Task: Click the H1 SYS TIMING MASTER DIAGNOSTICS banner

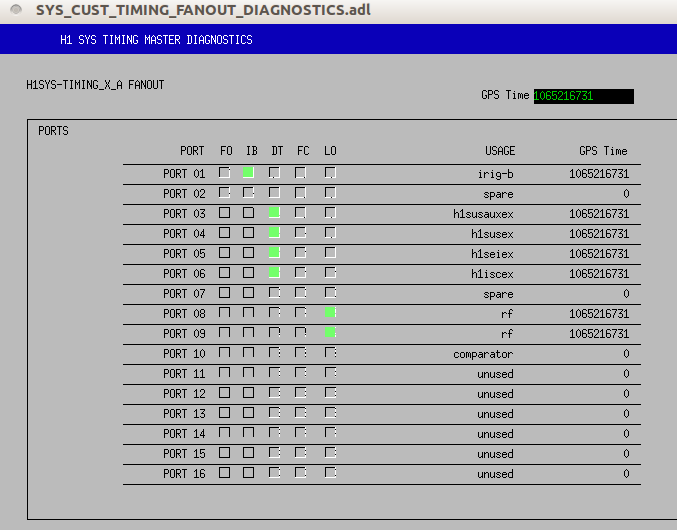Action: point(157,40)
